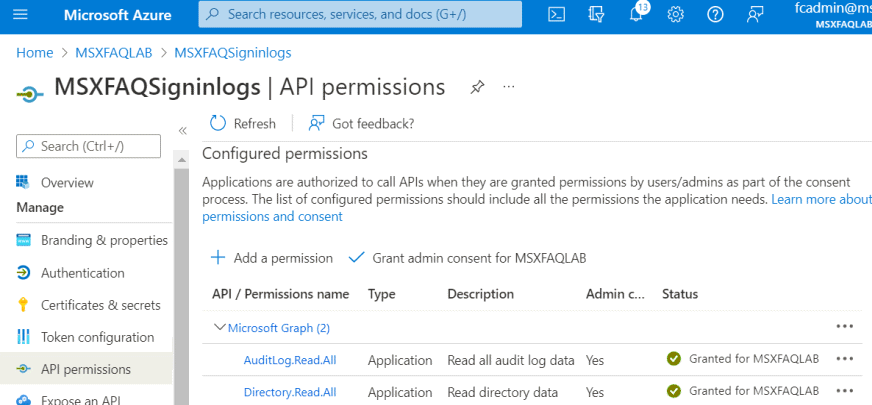
Task: Click the MSXFAQSigninlogs app icon beside title
Action: tap(29, 94)
